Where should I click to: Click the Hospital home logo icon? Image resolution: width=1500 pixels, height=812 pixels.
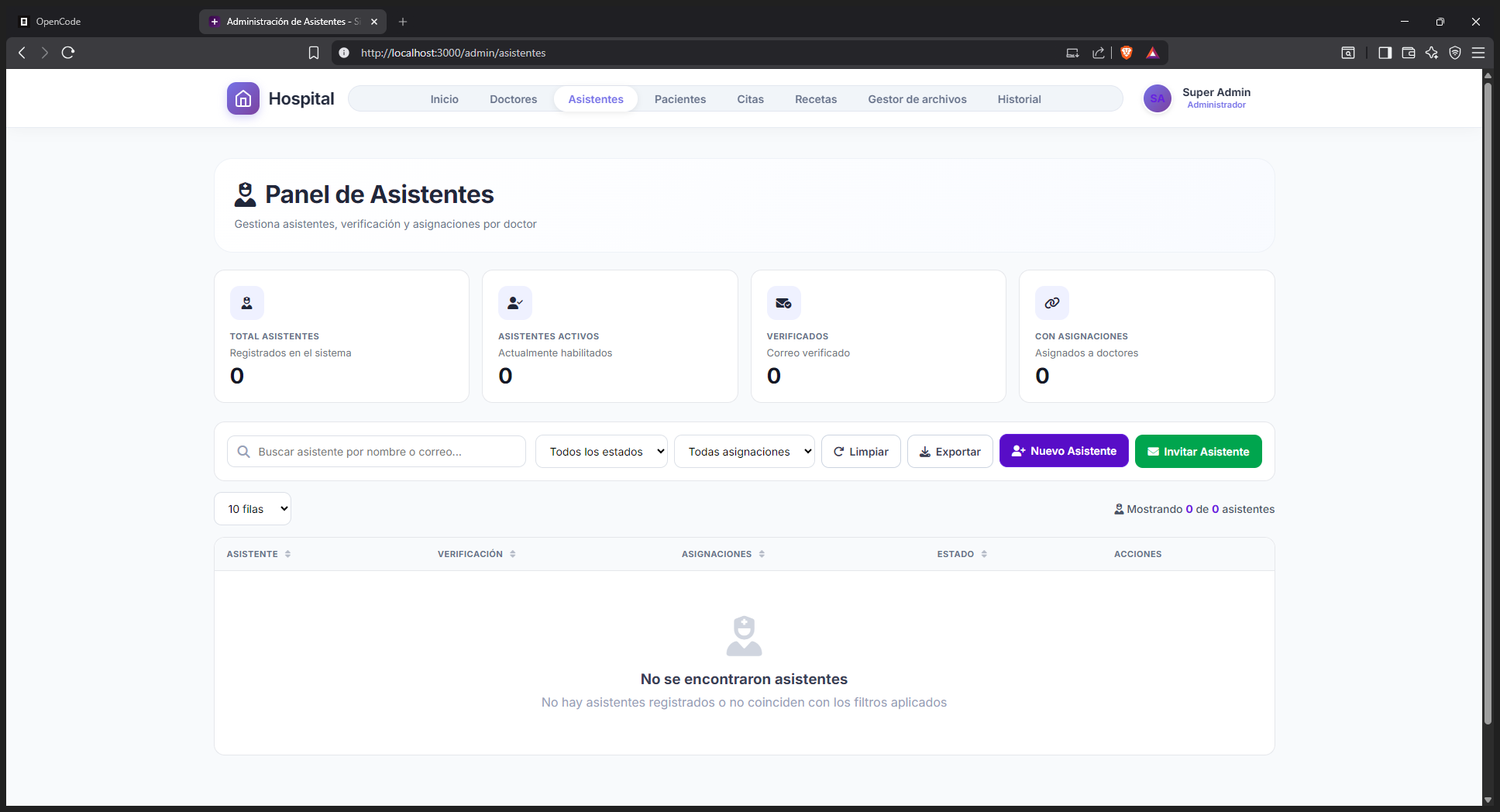point(243,98)
